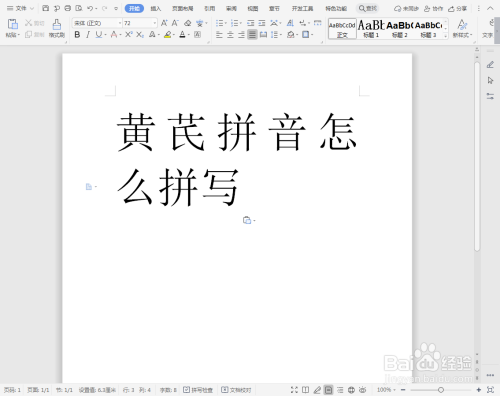Click the sort icon in ribbon
Image resolution: width=500 pixels, height=396 pixels.
290,23
